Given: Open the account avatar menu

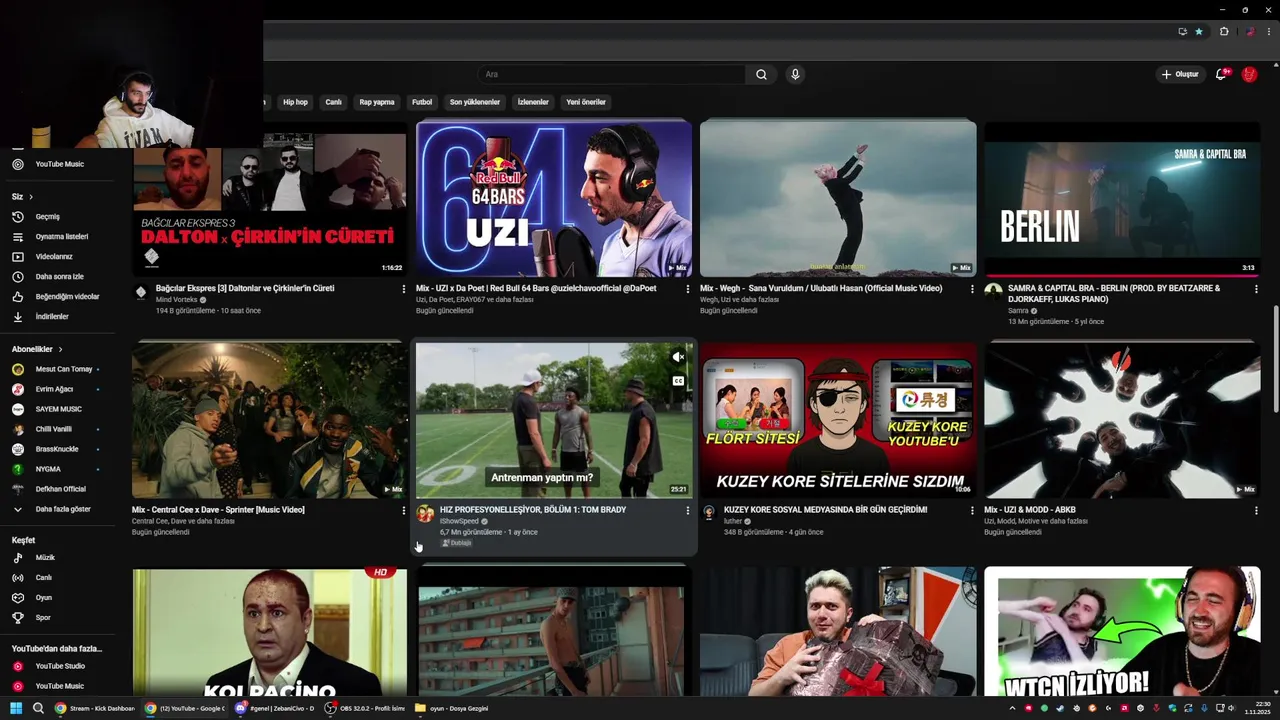Looking at the screenshot, I should coord(1249,74).
